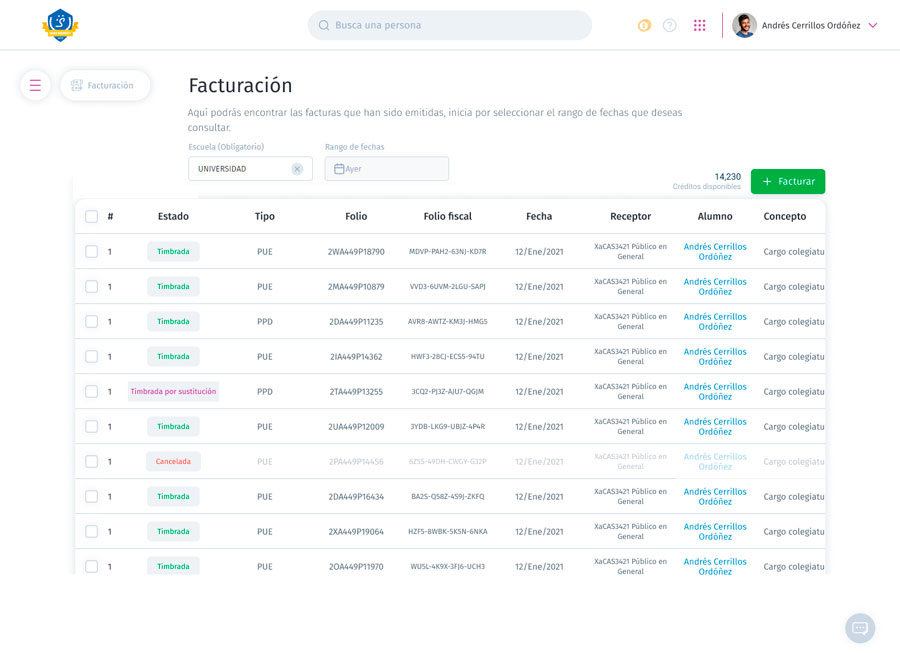
Task: Open the apps grid icon
Action: pos(699,25)
